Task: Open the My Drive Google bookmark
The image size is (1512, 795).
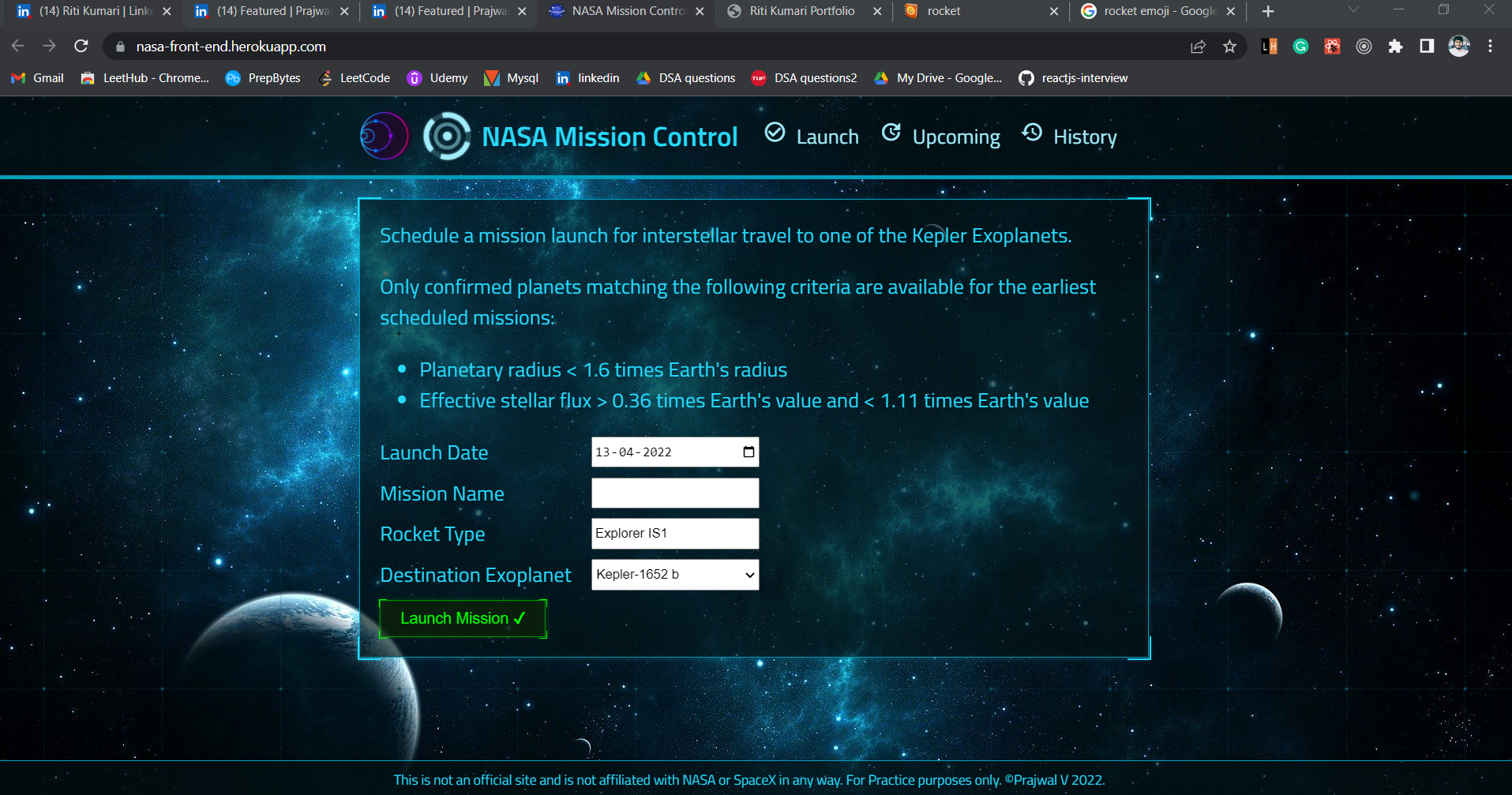Action: (938, 78)
